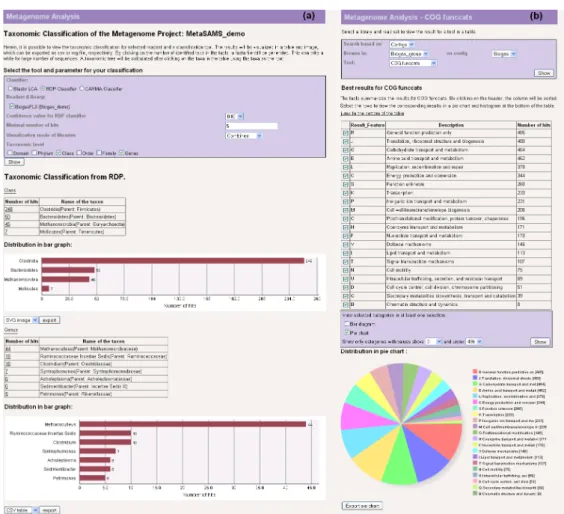Viewport: 564px width, 514px height.
Task: Sort table by Description column header
Action: (451, 125)
